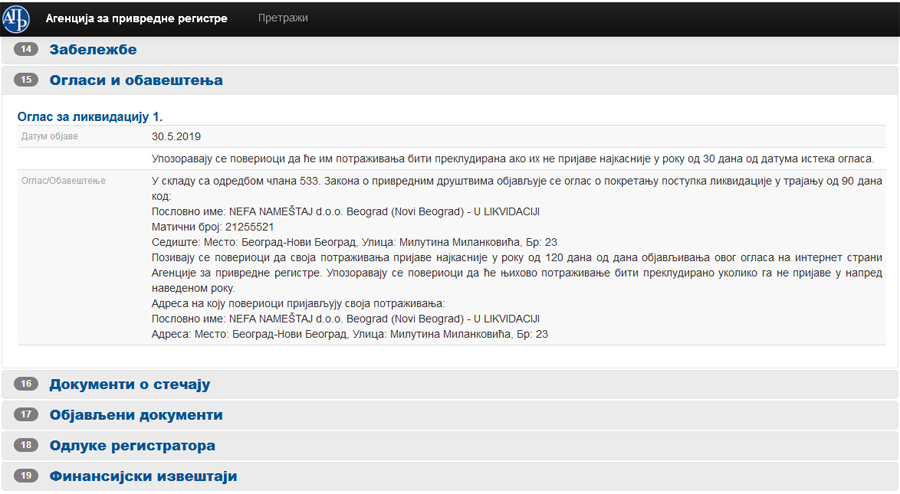This screenshot has width=900, height=494.
Task: Click the number 19 badge
Action: (x=26, y=476)
